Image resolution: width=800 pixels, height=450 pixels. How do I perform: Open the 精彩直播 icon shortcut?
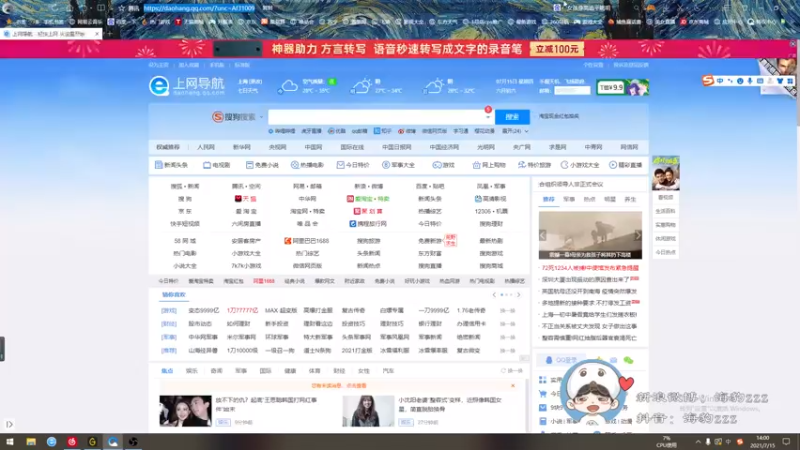click(626, 165)
